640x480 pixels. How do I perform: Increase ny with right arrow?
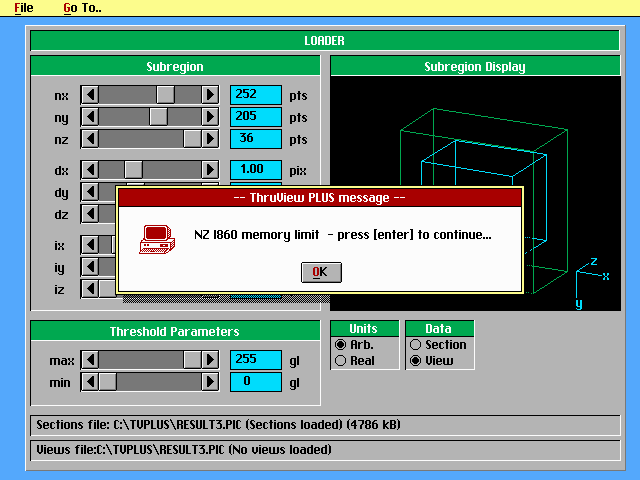[x=210, y=117]
